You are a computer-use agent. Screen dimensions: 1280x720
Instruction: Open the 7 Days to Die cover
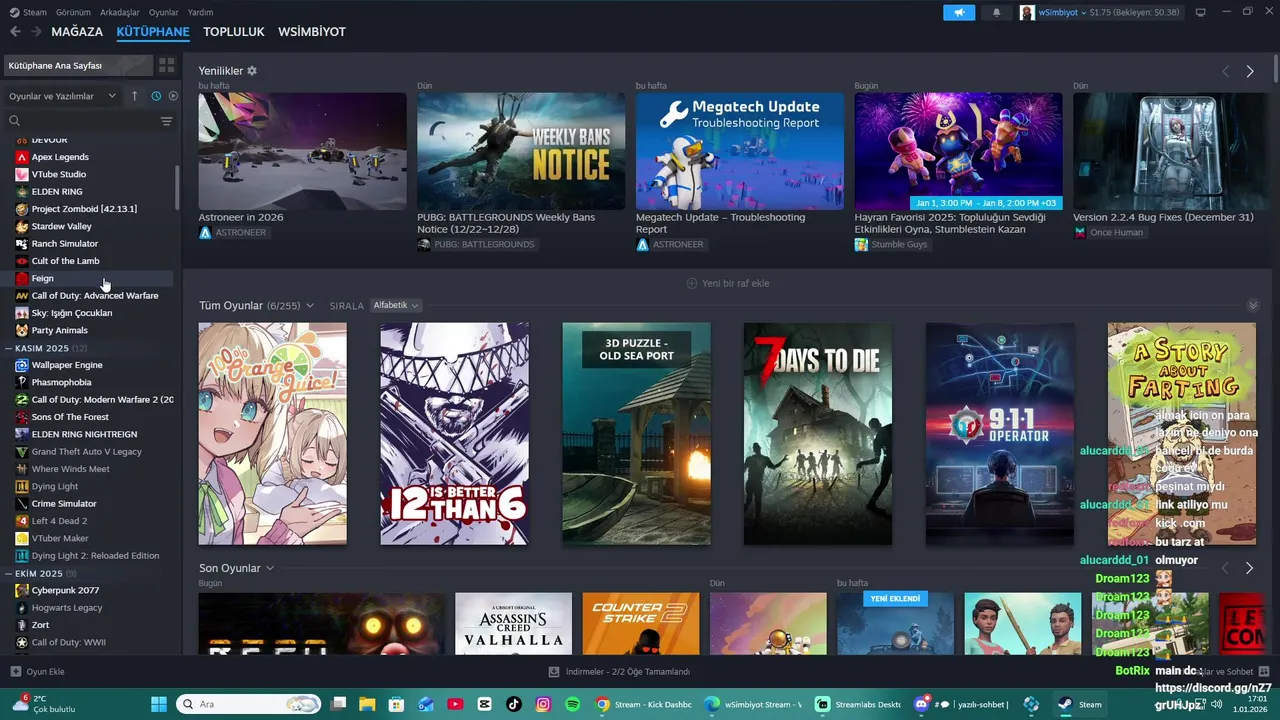818,433
